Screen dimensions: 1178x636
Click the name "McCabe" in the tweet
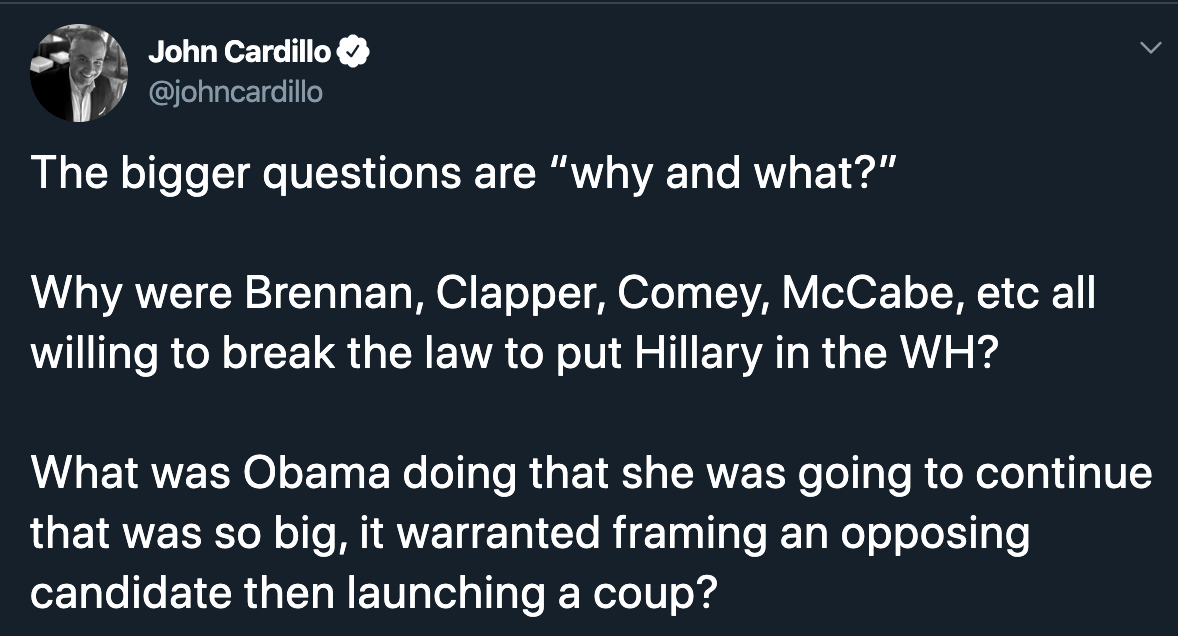click(874, 293)
